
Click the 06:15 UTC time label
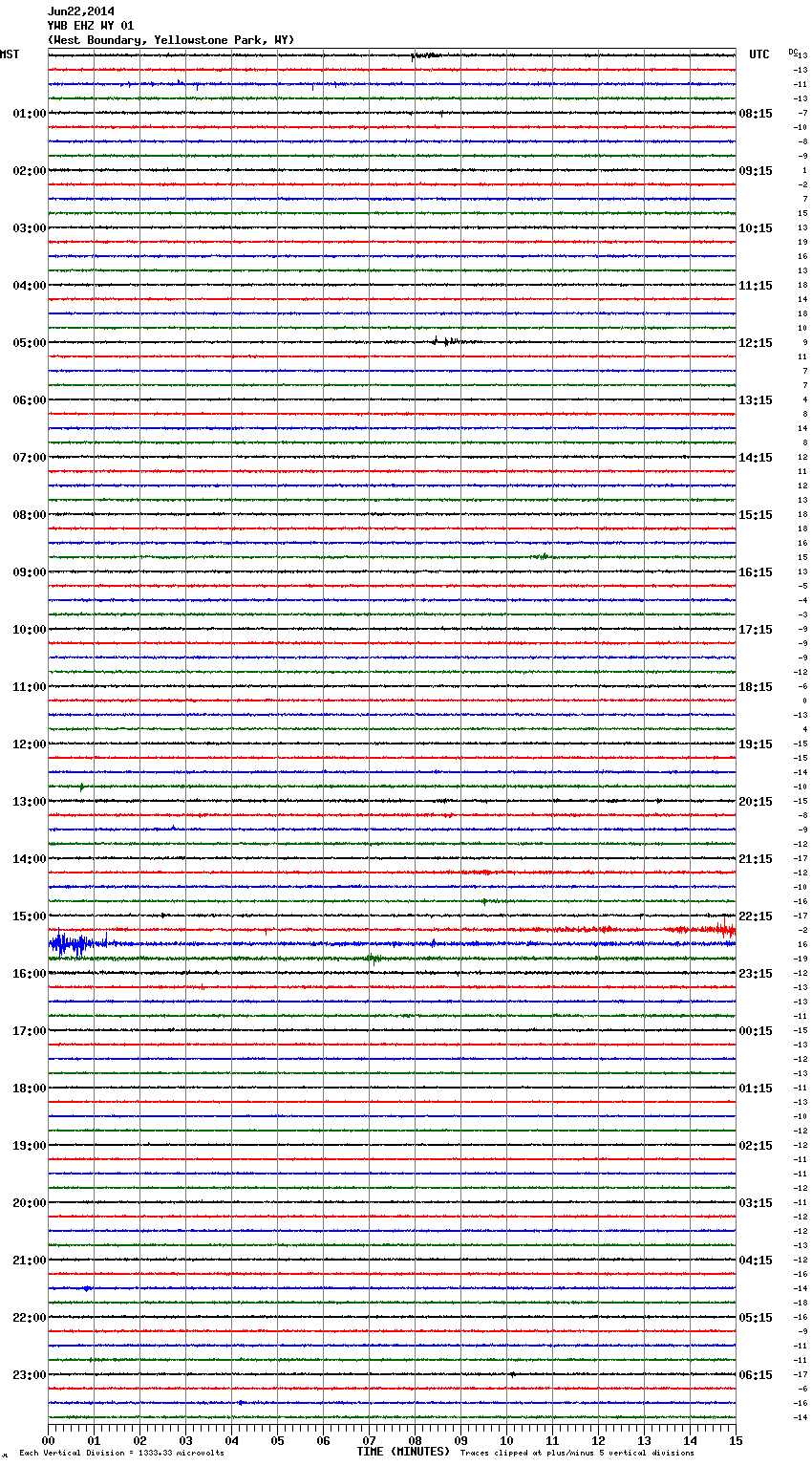click(x=756, y=1375)
